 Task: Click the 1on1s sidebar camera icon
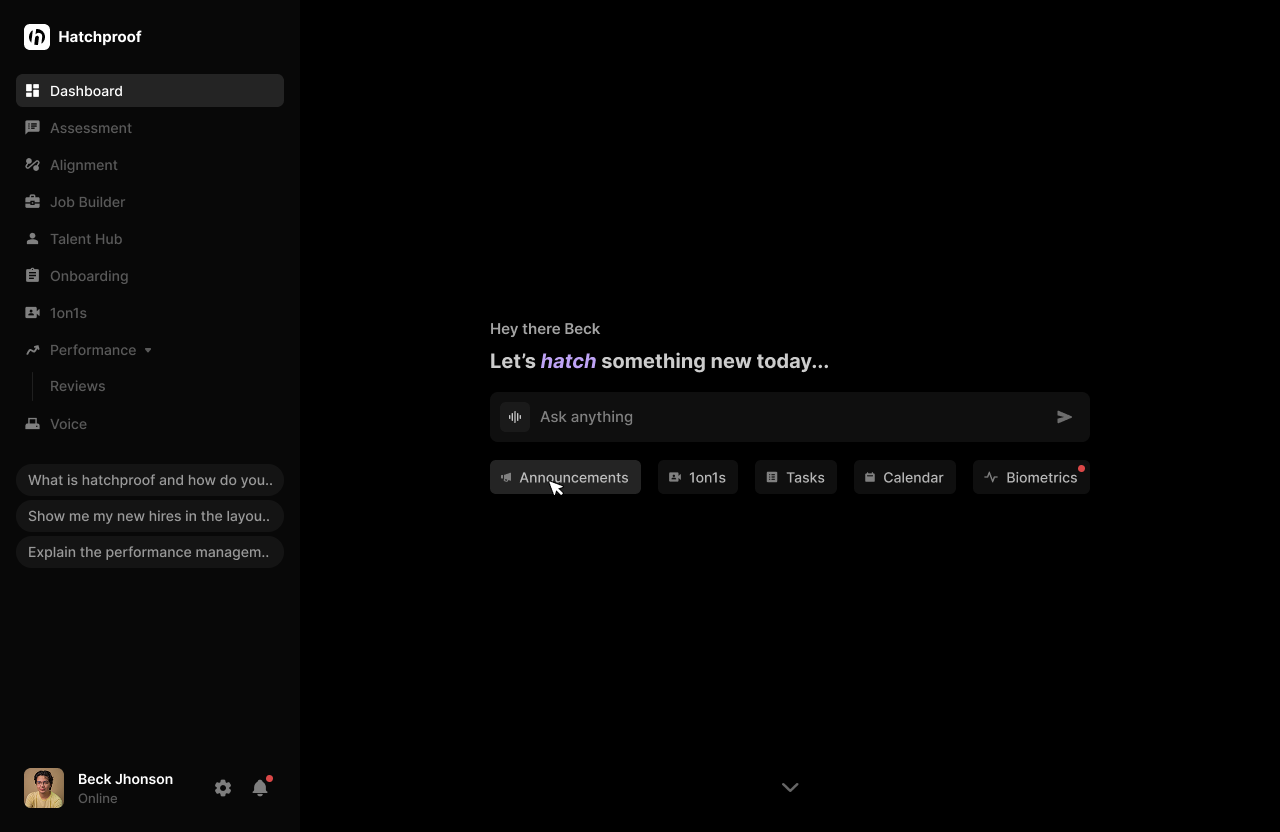[32, 313]
